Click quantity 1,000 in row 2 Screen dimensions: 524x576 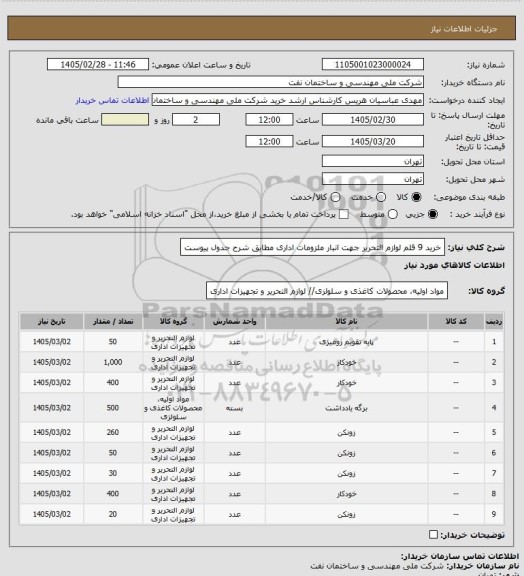(x=113, y=362)
